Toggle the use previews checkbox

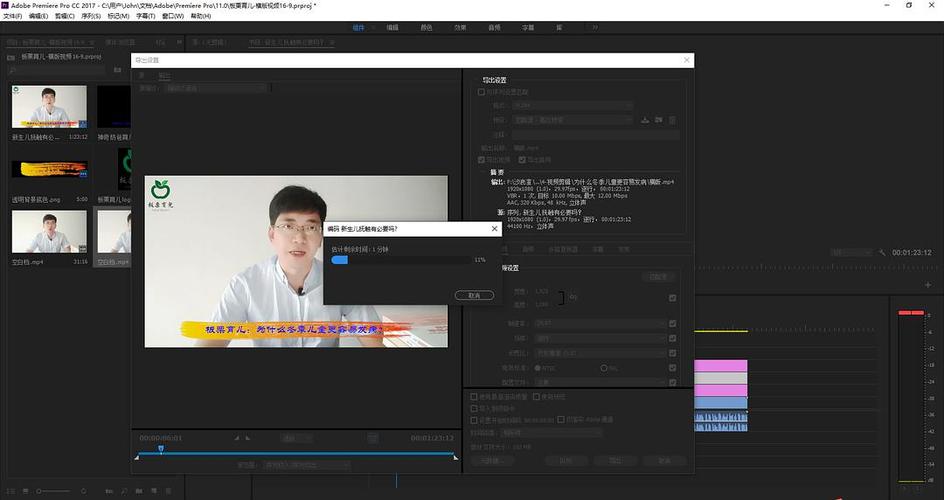536,397
